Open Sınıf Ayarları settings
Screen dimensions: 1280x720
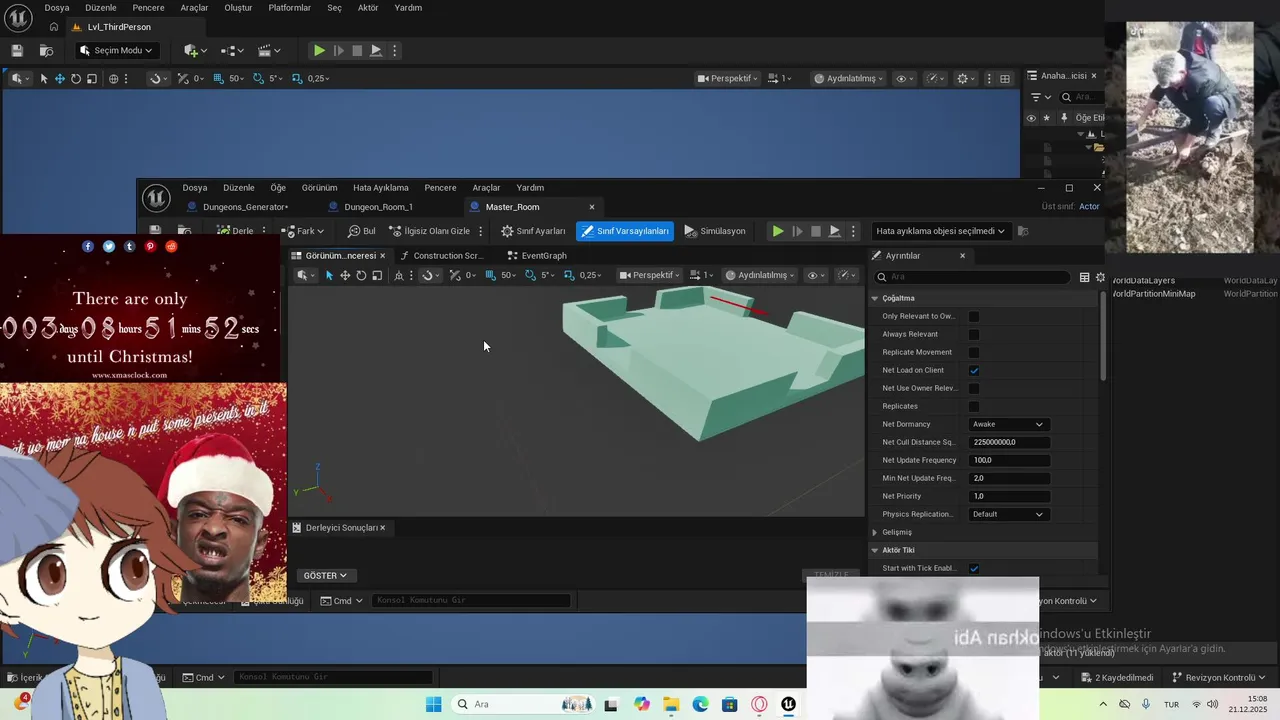[533, 231]
